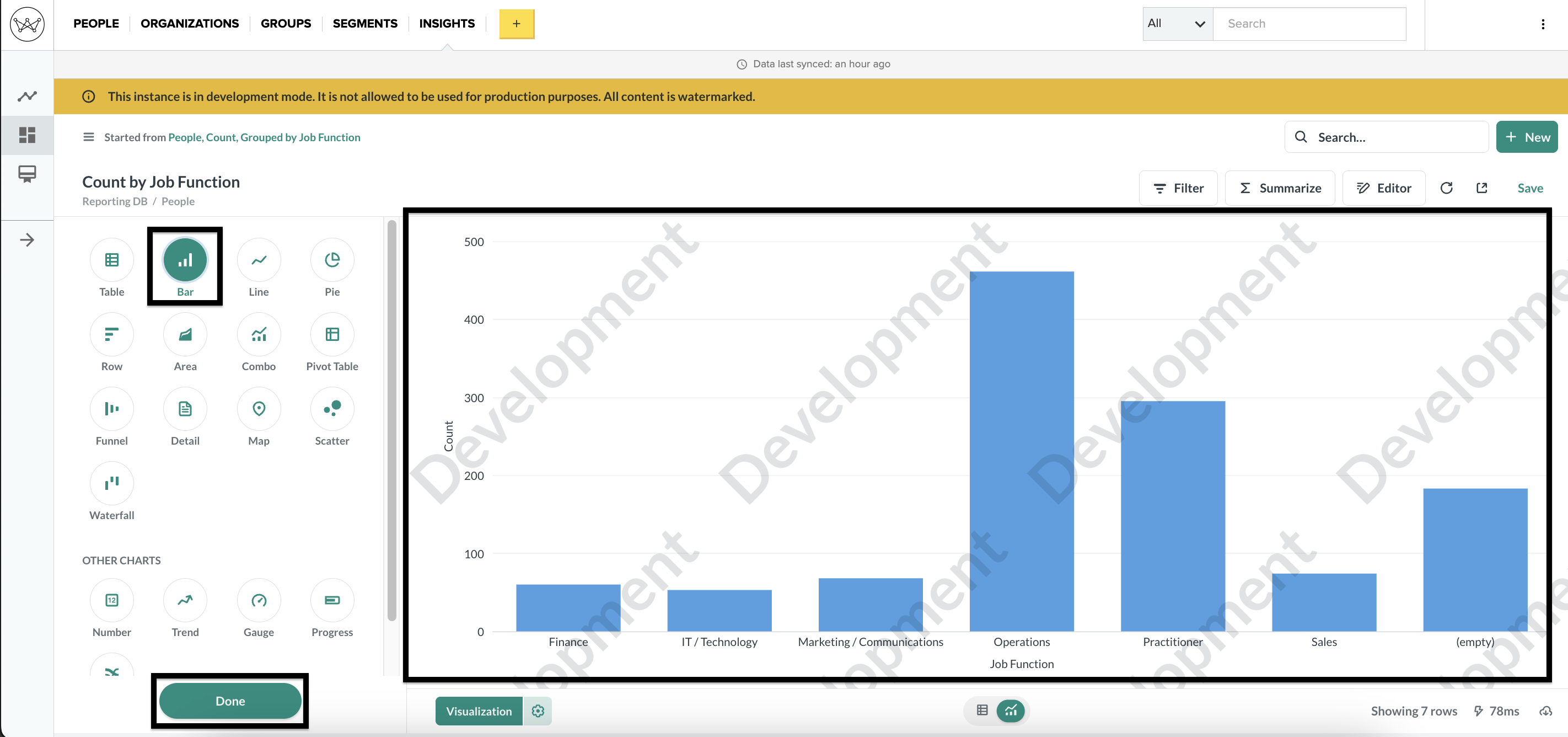Viewport: 1568px width, 737px height.
Task: Open the Summarize button
Action: click(x=1280, y=188)
